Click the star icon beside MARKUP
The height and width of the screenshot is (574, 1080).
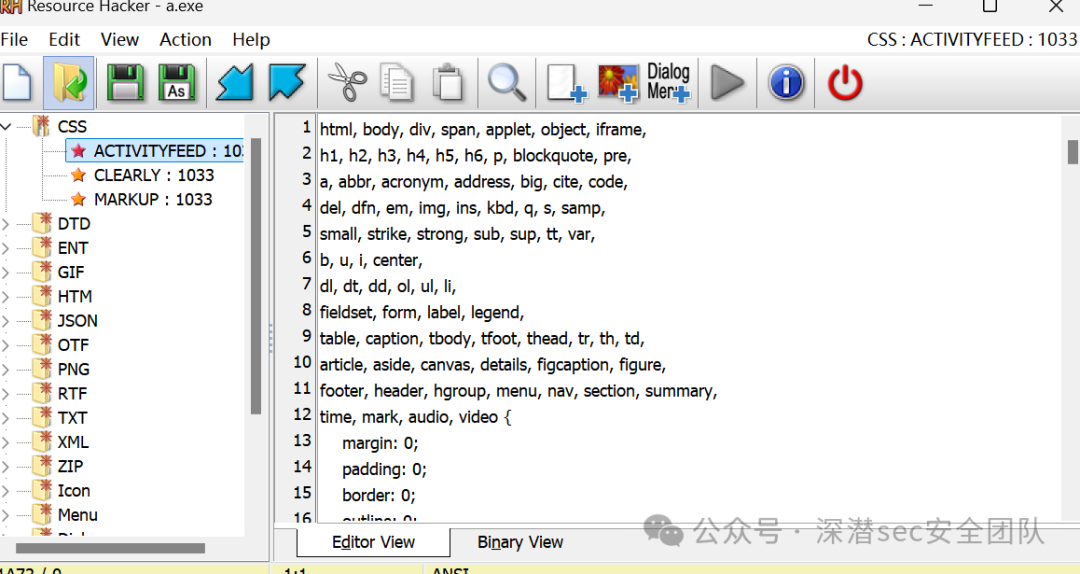(x=79, y=200)
